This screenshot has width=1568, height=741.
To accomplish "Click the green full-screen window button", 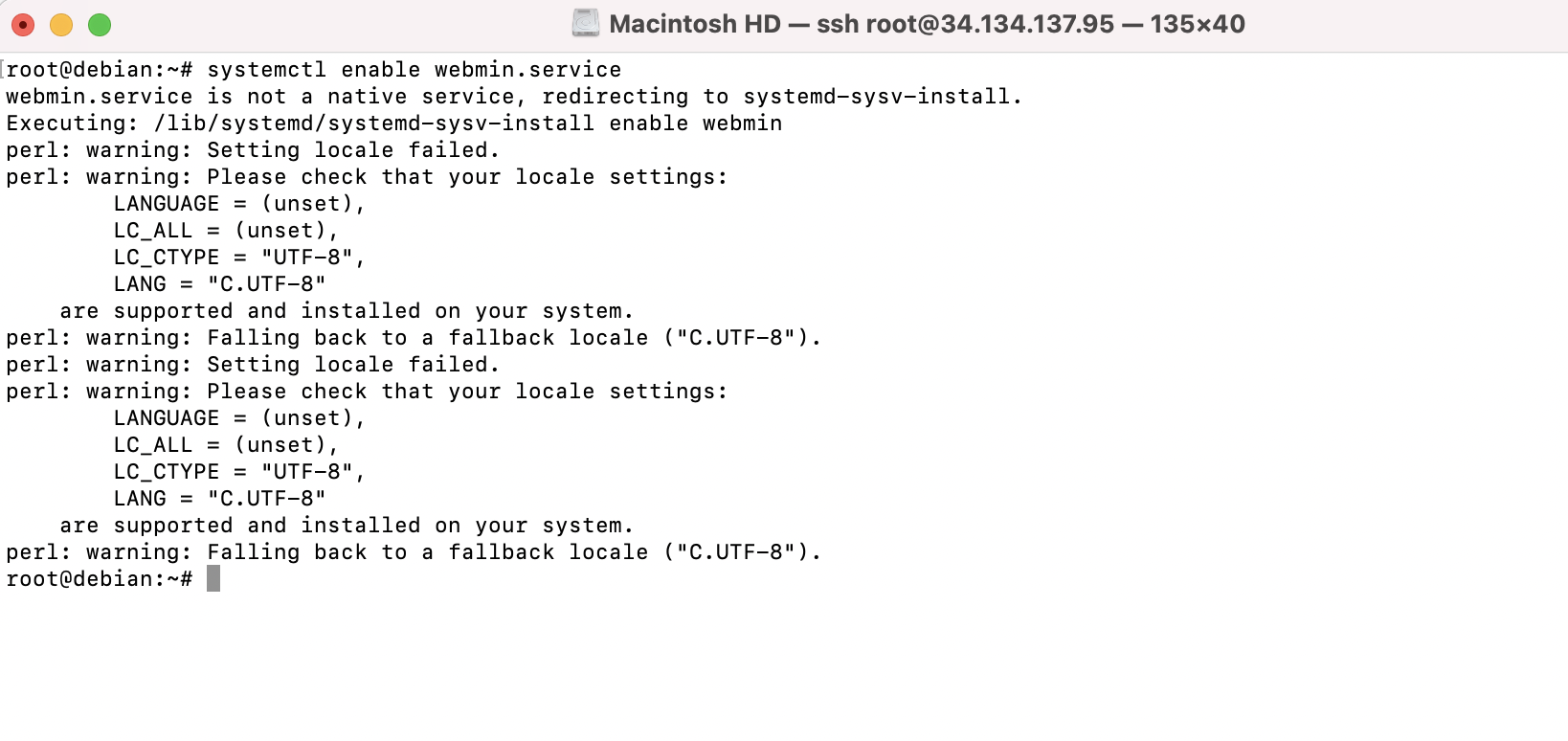I will [100, 25].
